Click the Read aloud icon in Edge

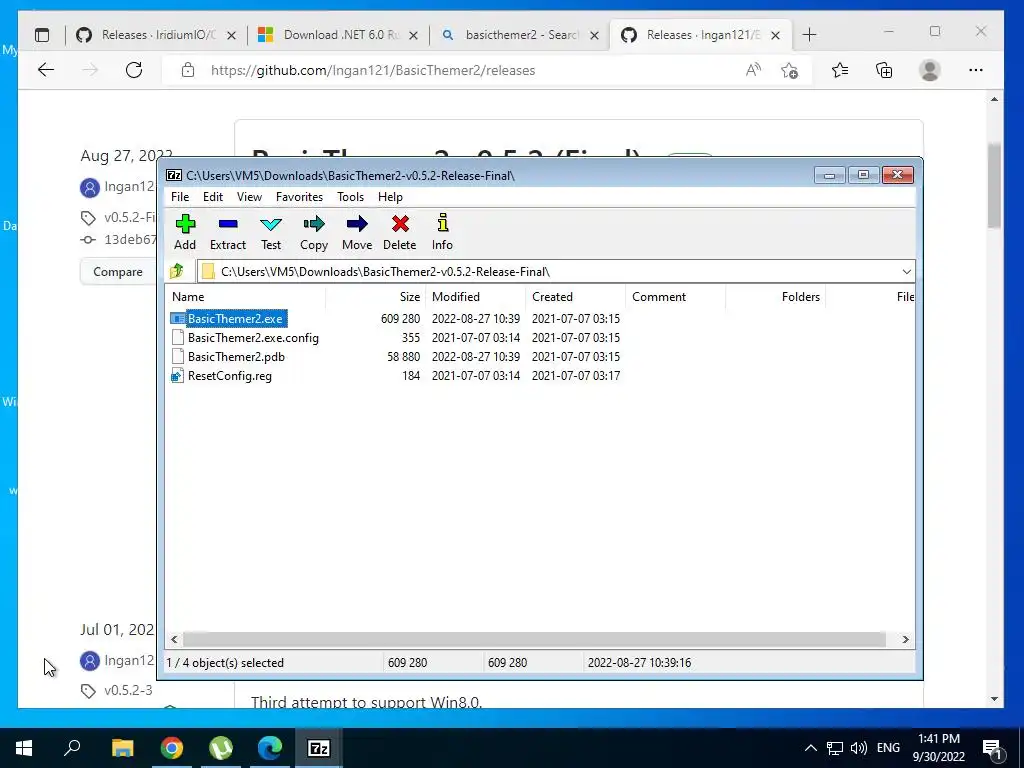[x=753, y=70]
